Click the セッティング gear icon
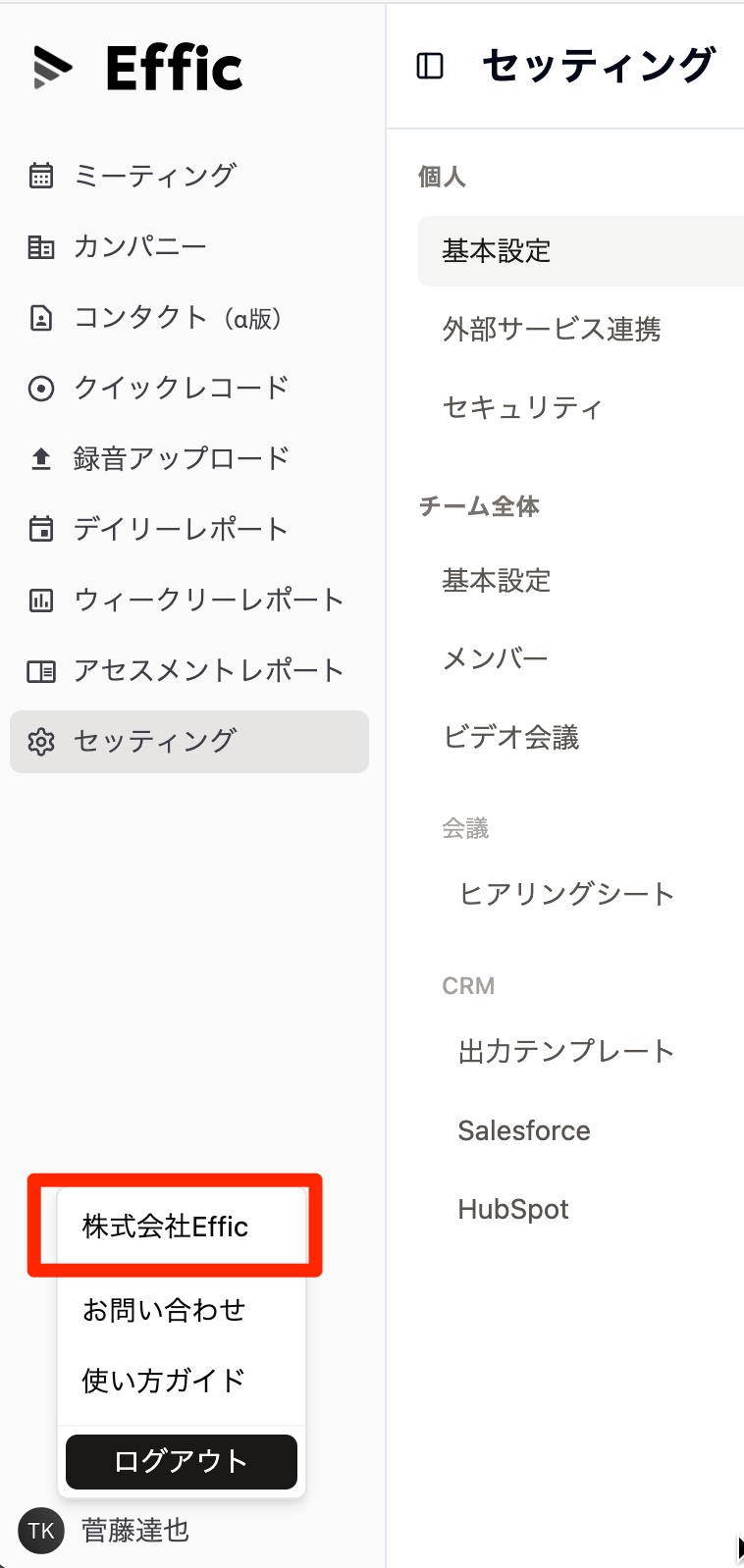This screenshot has width=744, height=1568. coord(41,742)
